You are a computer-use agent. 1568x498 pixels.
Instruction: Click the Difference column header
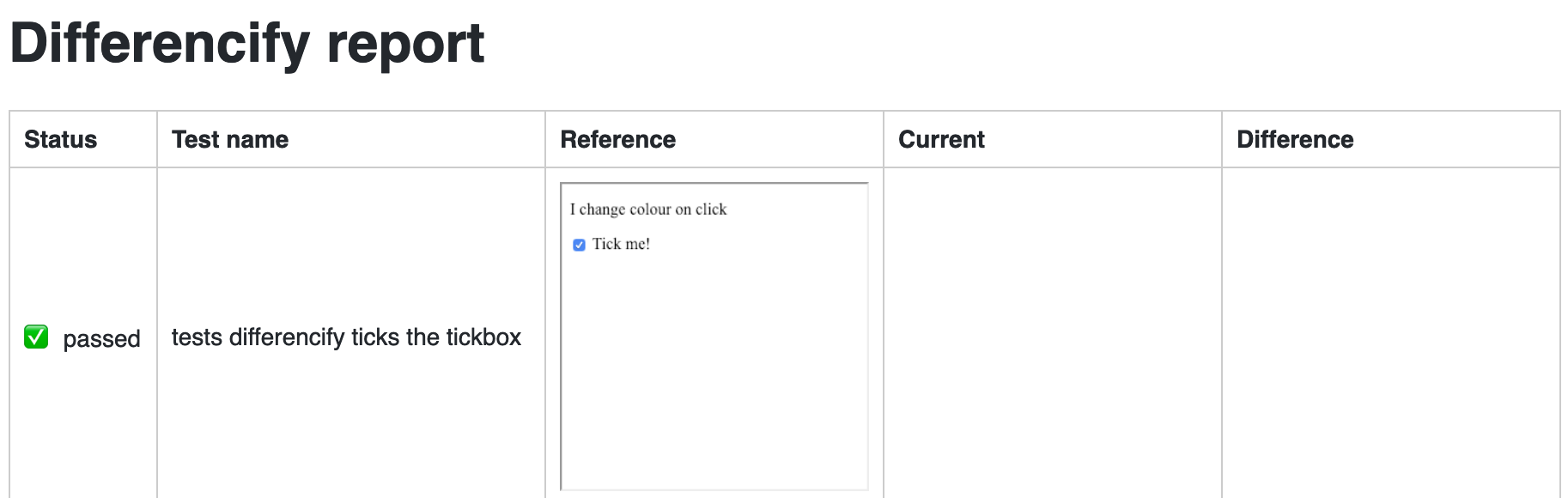click(x=1295, y=139)
